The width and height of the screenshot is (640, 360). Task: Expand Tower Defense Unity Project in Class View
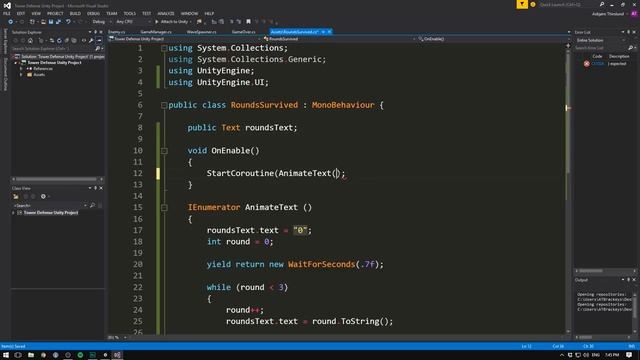click(x=13, y=213)
